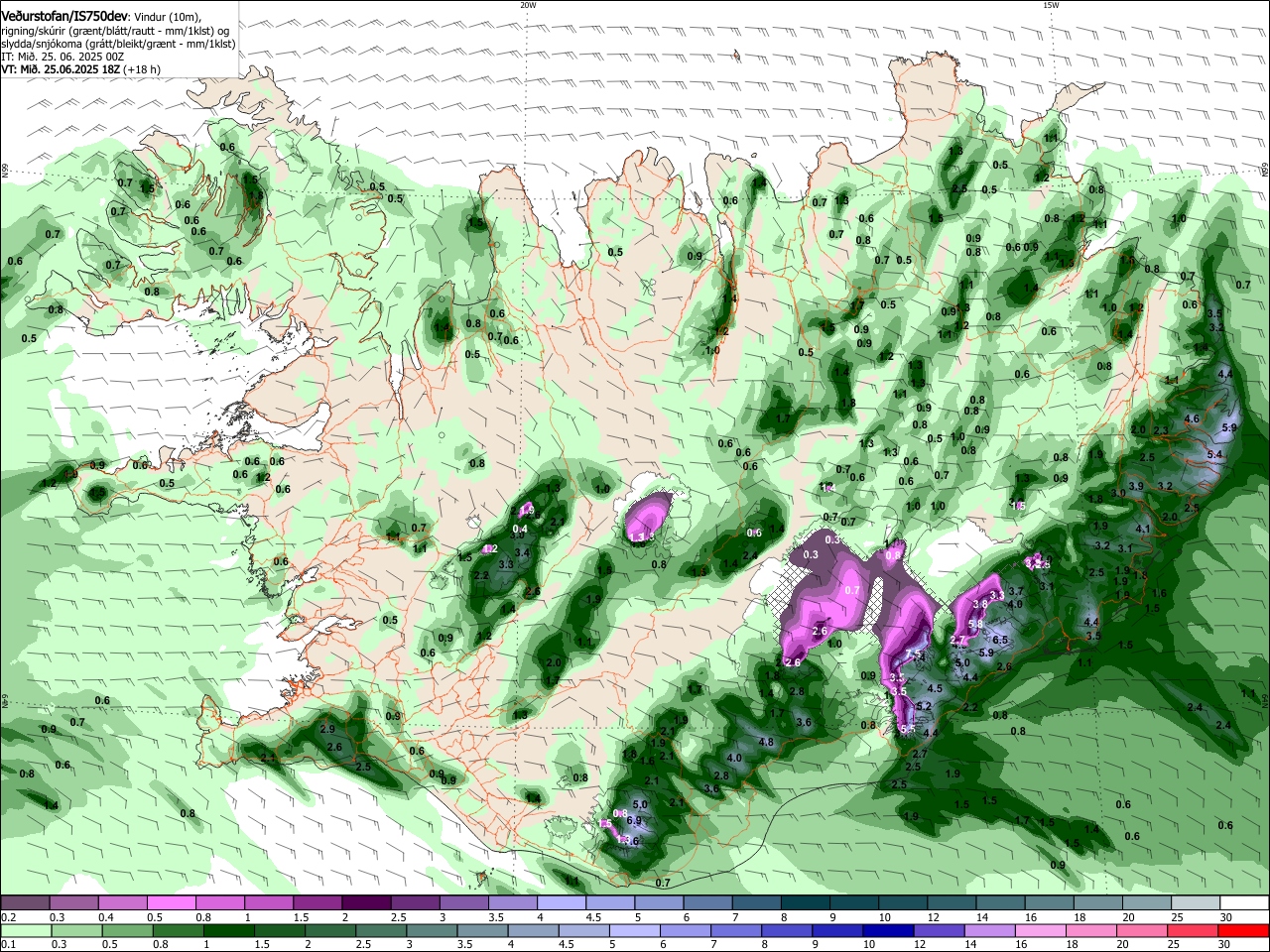Click the '20W' longitude label
The image size is (1270, 952).
528,5
